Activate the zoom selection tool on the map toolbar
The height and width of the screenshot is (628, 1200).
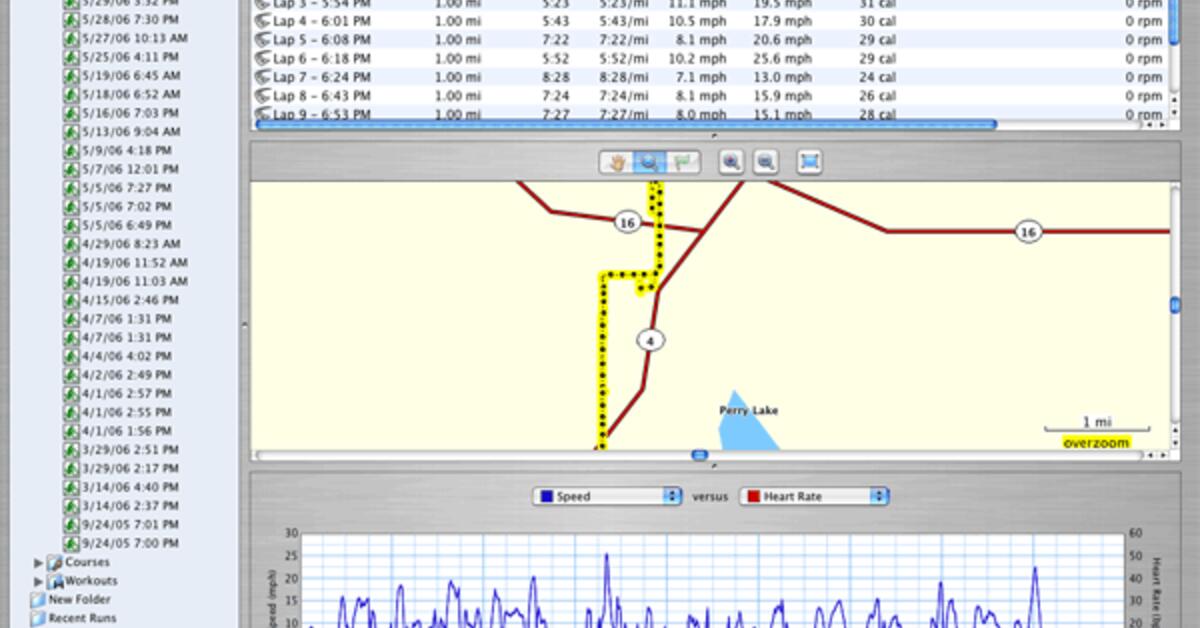pos(648,162)
